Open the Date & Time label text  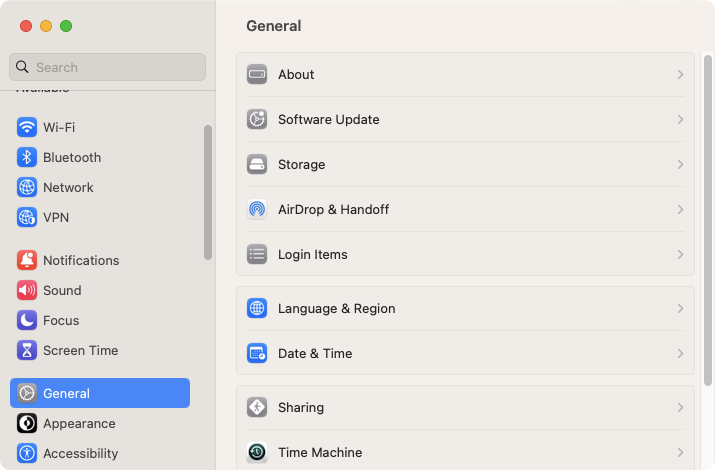[x=315, y=353]
